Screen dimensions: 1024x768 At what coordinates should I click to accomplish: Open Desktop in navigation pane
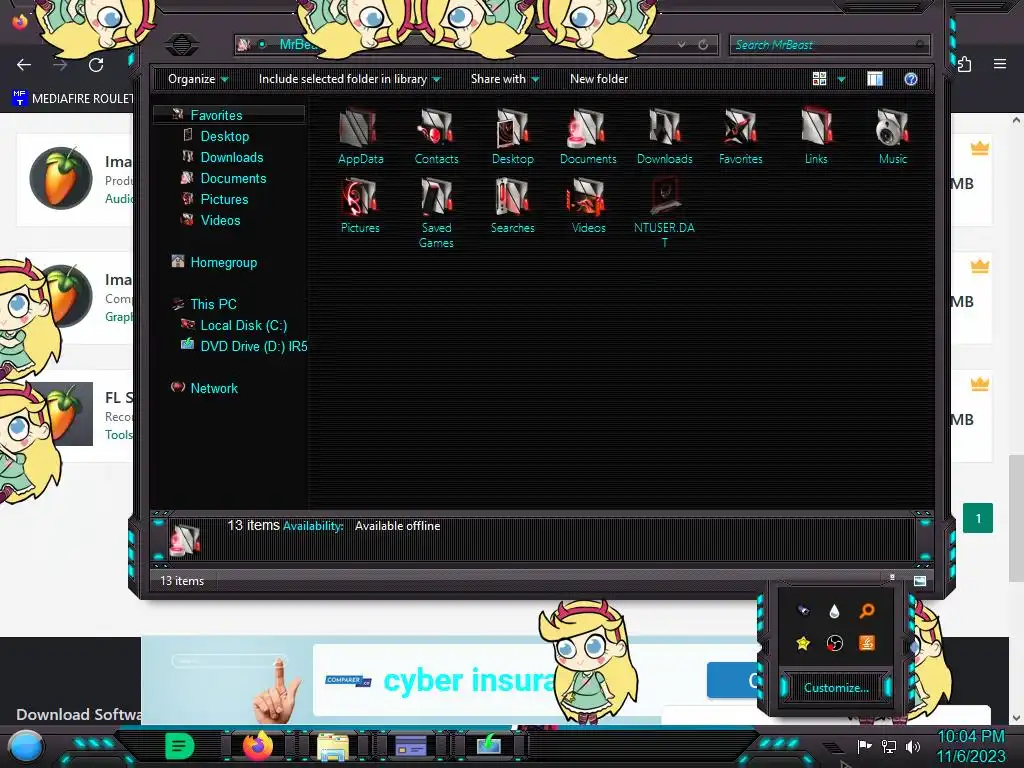(x=225, y=136)
